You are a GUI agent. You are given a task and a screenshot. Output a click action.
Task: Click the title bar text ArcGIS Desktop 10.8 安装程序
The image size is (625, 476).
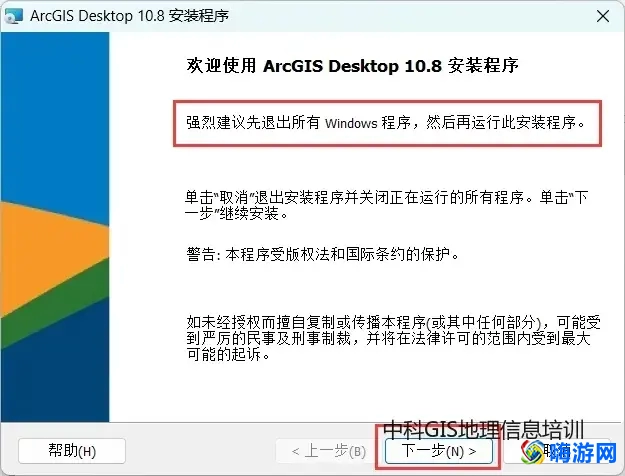tap(130, 16)
